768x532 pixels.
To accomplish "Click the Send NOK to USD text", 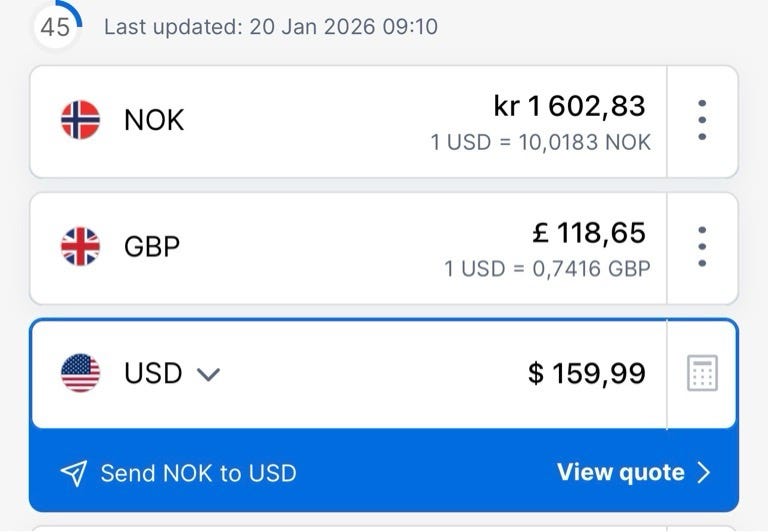I will (x=198, y=473).
